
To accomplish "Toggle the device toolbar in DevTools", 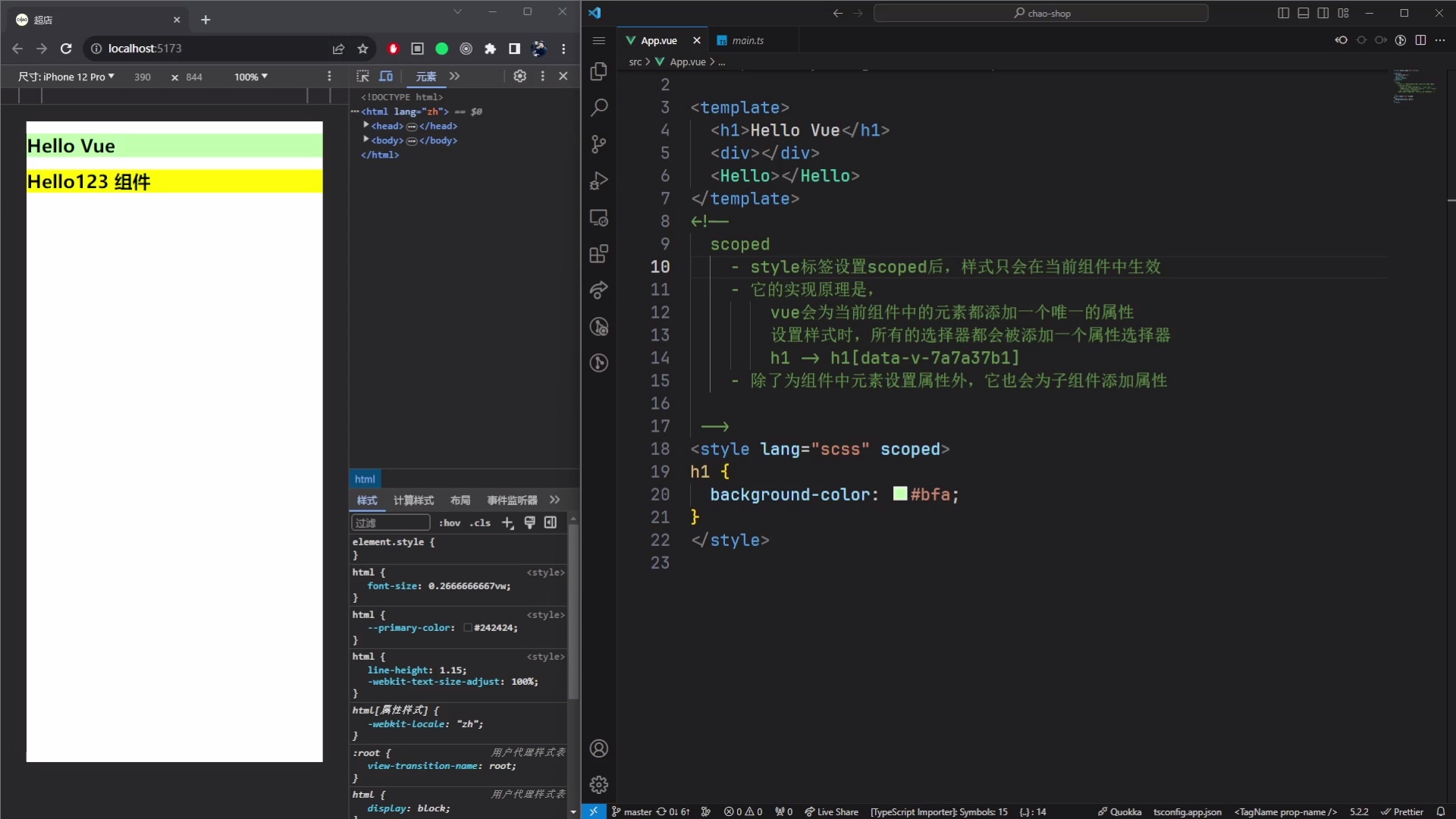I will coord(387,76).
